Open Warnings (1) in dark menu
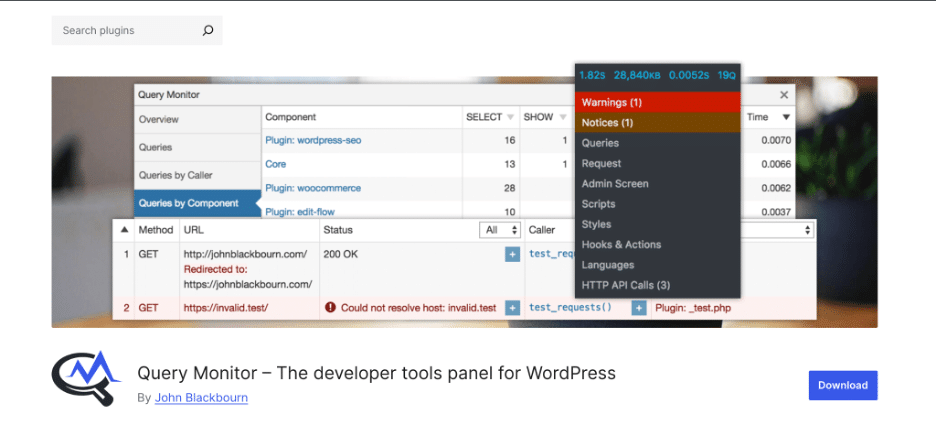The height and width of the screenshot is (436, 936). 657,102
